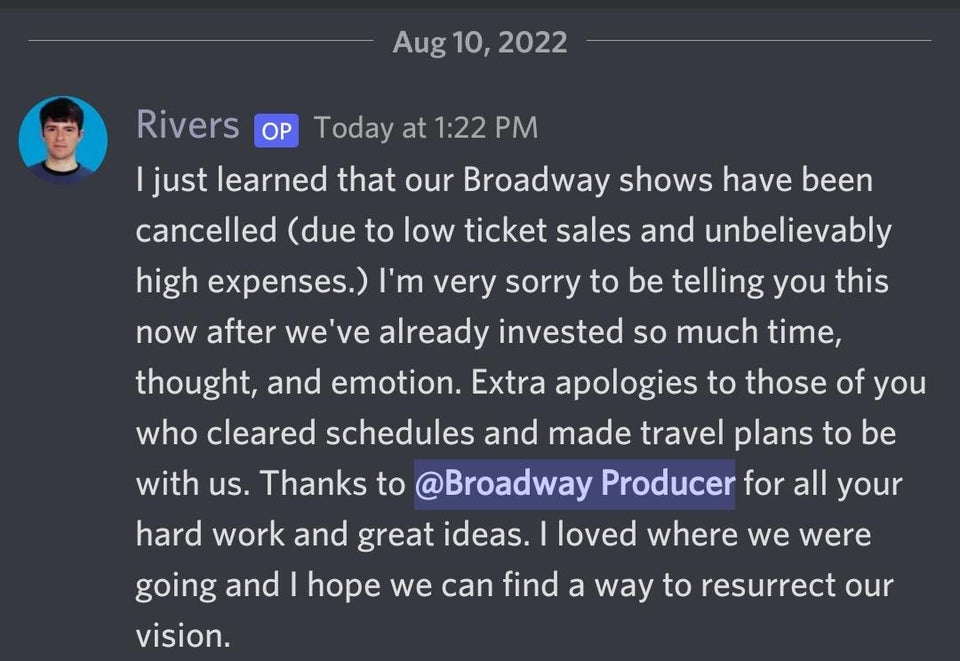Click the word "cancelled" in the message

(x=193, y=231)
